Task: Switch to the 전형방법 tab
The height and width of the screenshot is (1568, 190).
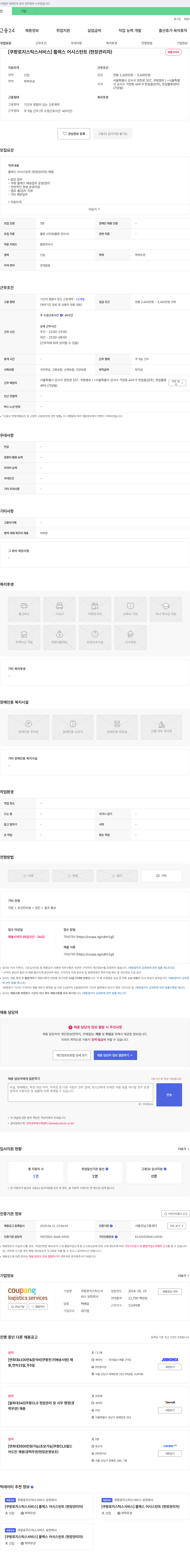Action: pos(147,43)
